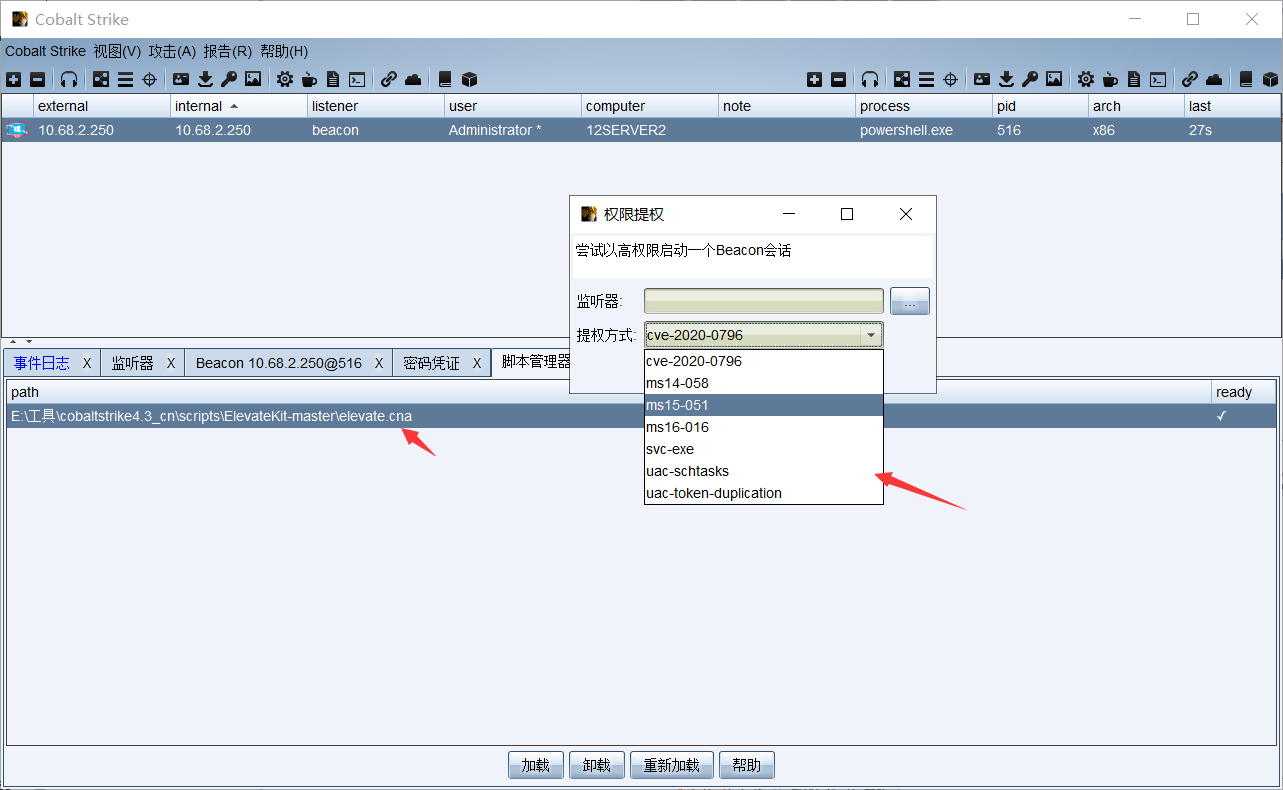Click Scripted Web Delivery terminal icon in first toolbar

tap(357, 79)
